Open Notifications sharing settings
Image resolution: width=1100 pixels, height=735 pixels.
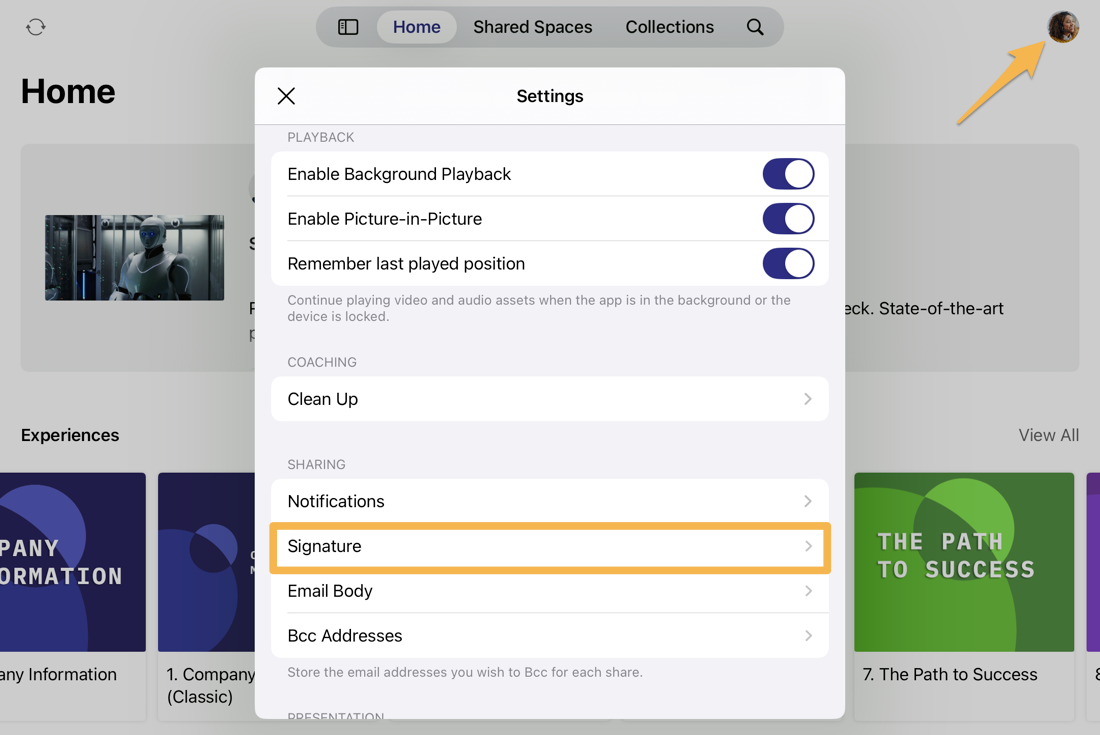pyautogui.click(x=549, y=501)
